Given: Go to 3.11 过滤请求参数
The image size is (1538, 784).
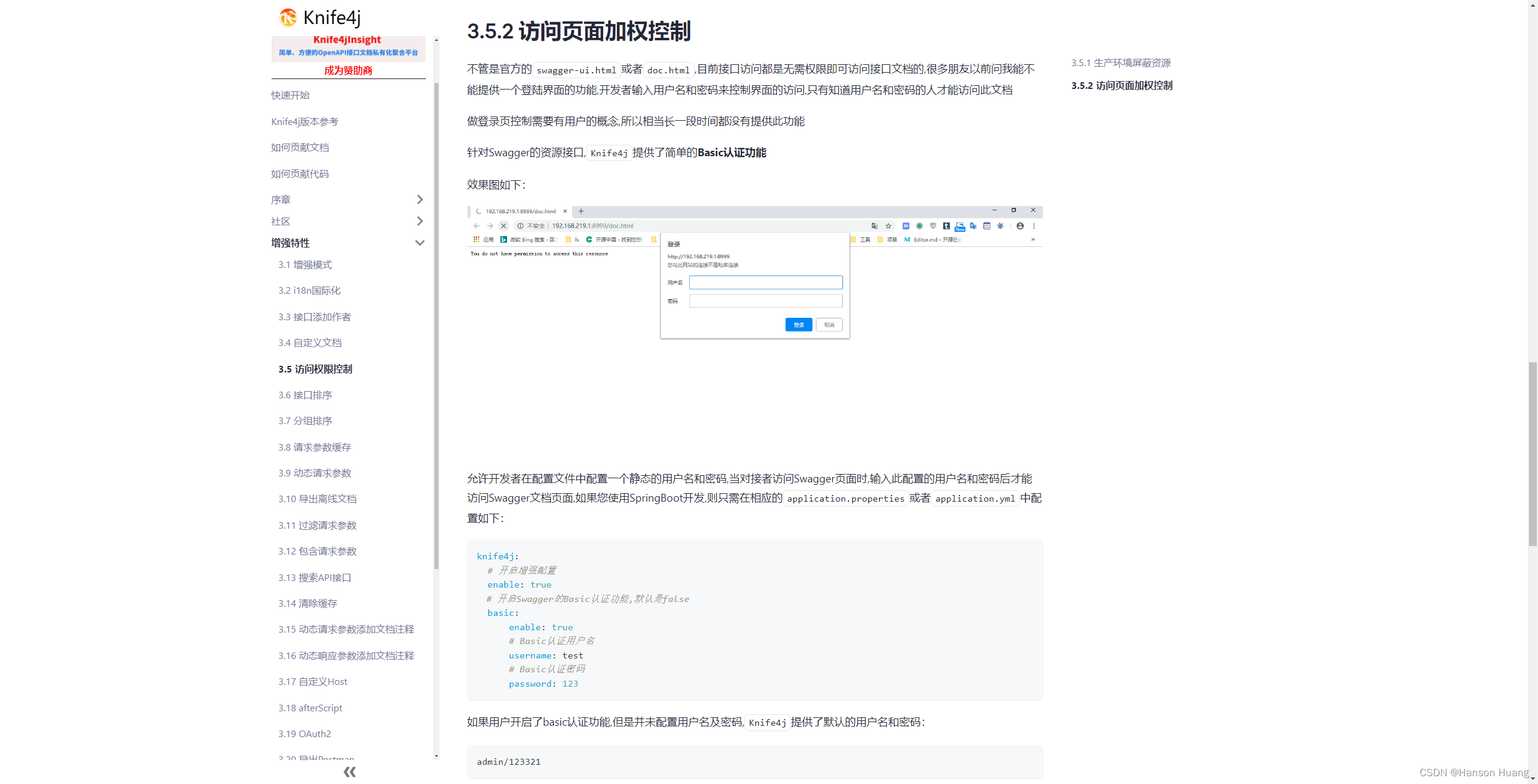Looking at the screenshot, I should (x=317, y=525).
